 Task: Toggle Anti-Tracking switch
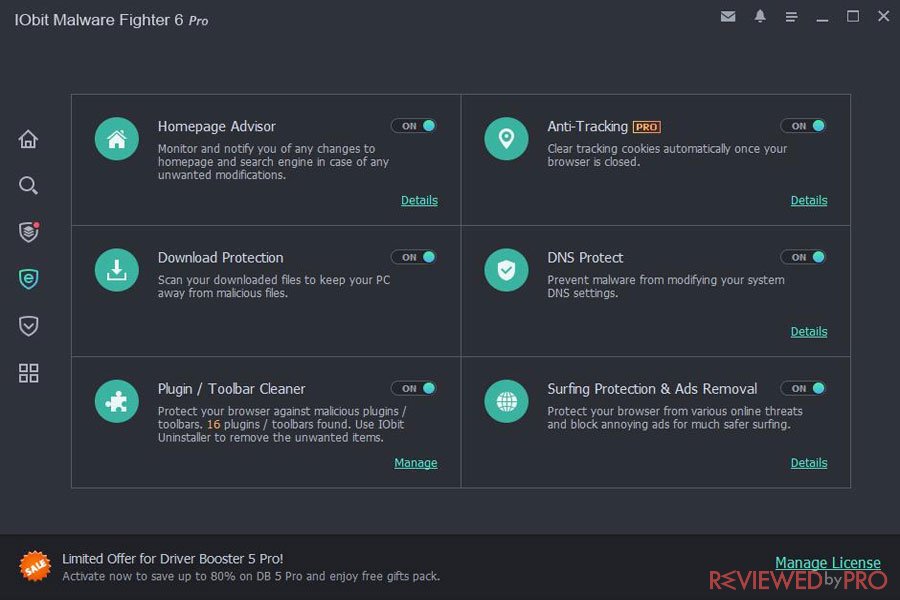804,126
